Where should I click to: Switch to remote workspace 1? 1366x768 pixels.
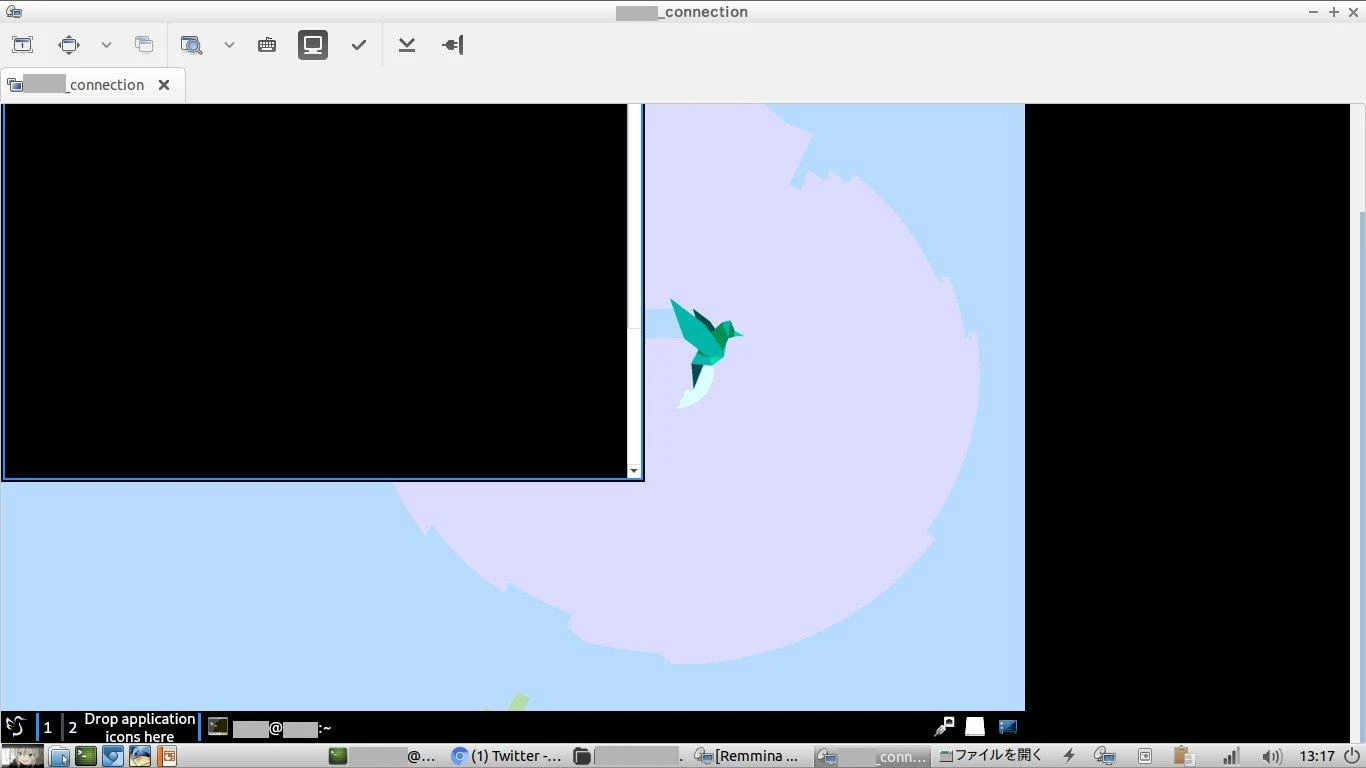(47, 728)
